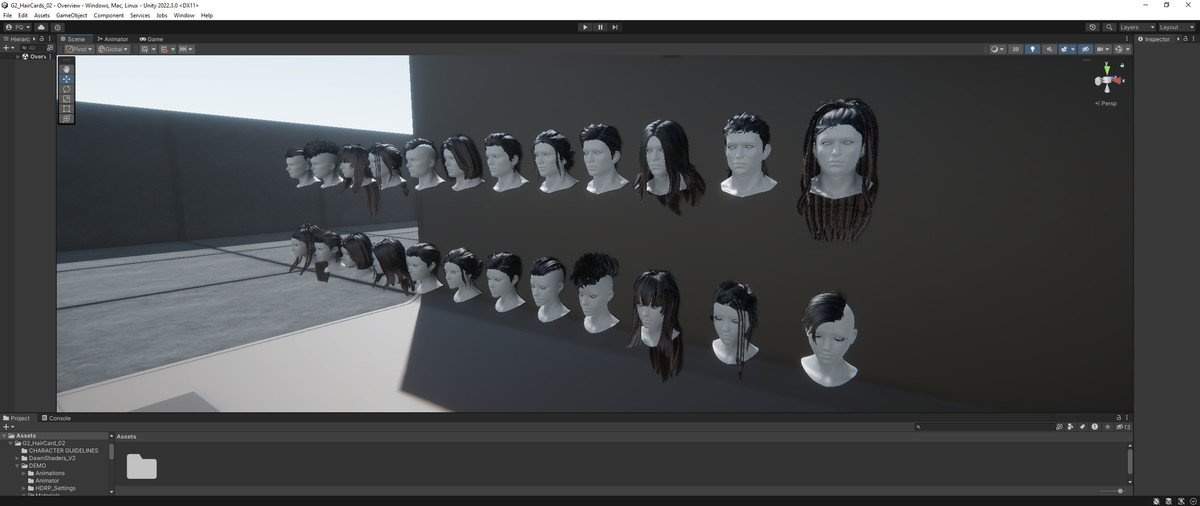Switch to the Game tab

(151, 38)
